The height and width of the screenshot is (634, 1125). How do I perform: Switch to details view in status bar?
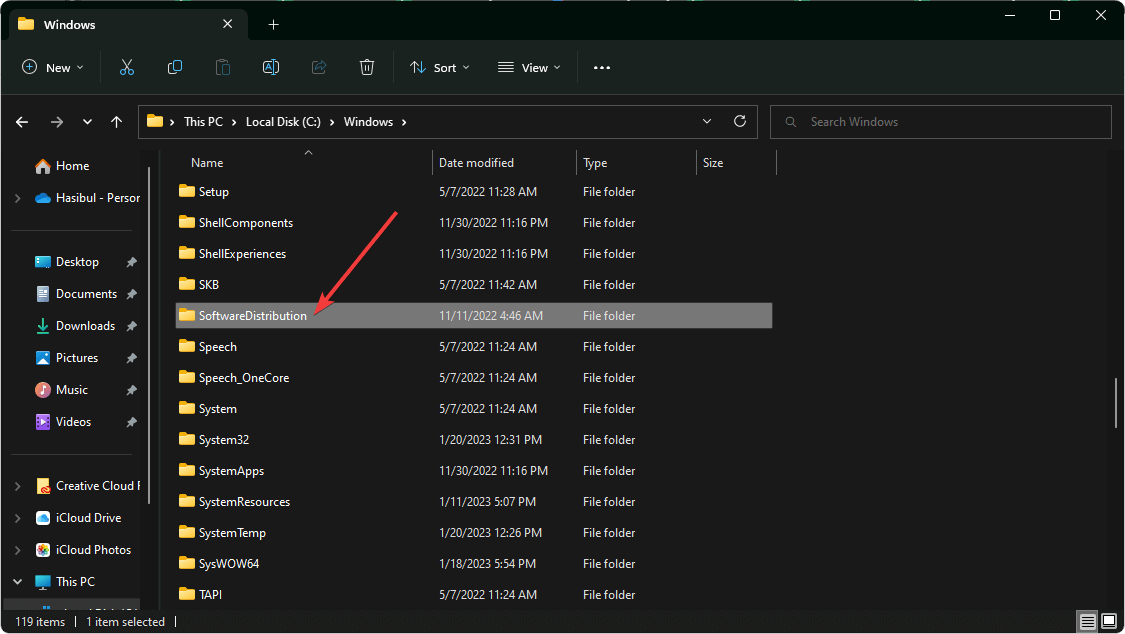[1088, 621]
